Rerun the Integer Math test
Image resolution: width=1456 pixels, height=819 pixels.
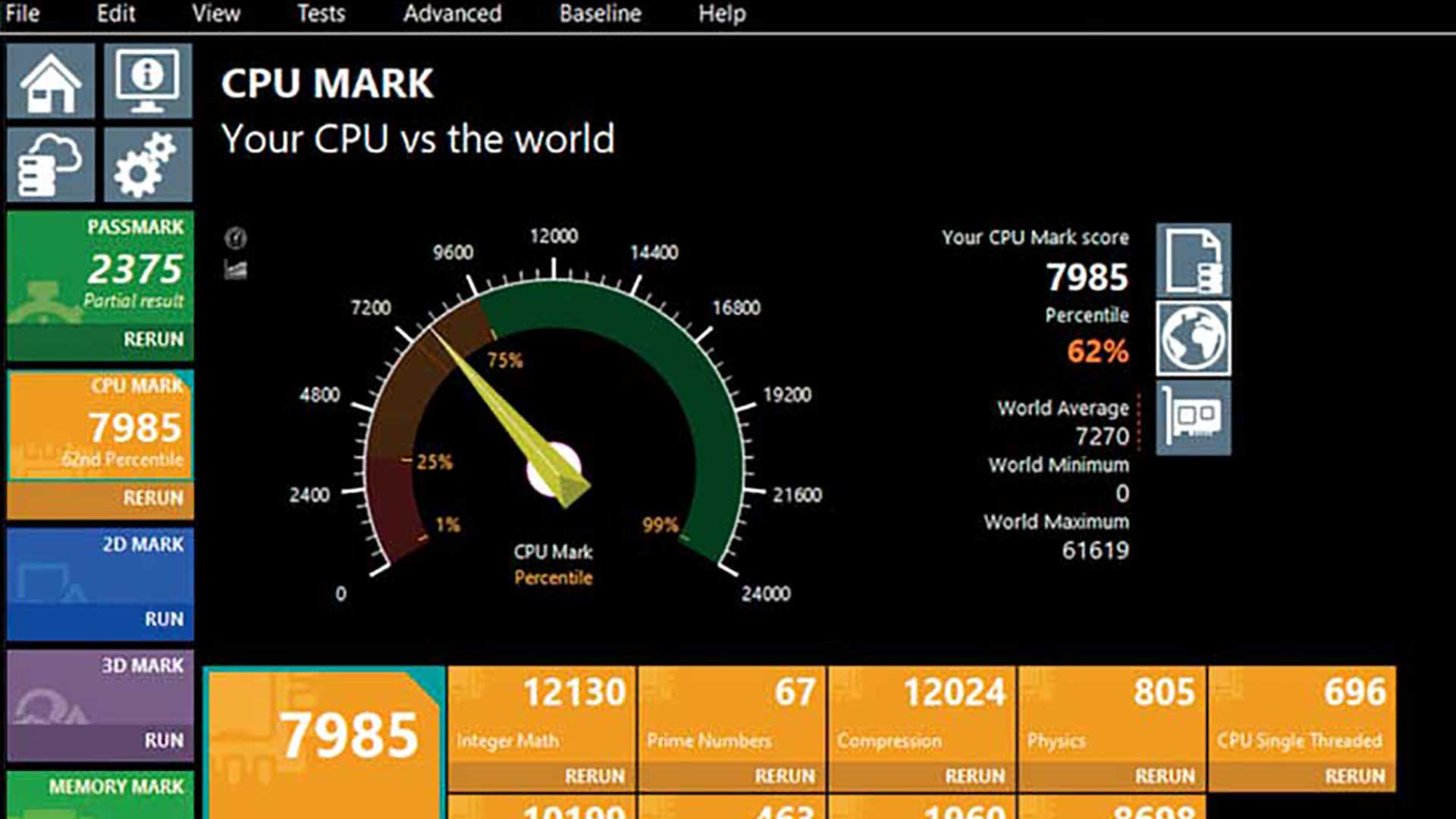coord(594,776)
